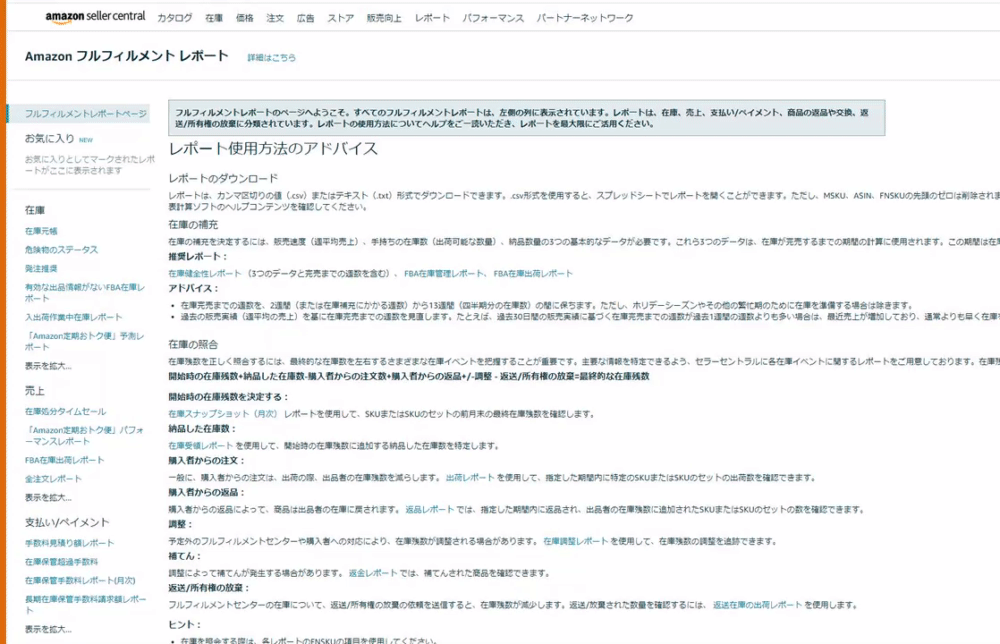
Task: Open the ストア menu
Action: [341, 18]
